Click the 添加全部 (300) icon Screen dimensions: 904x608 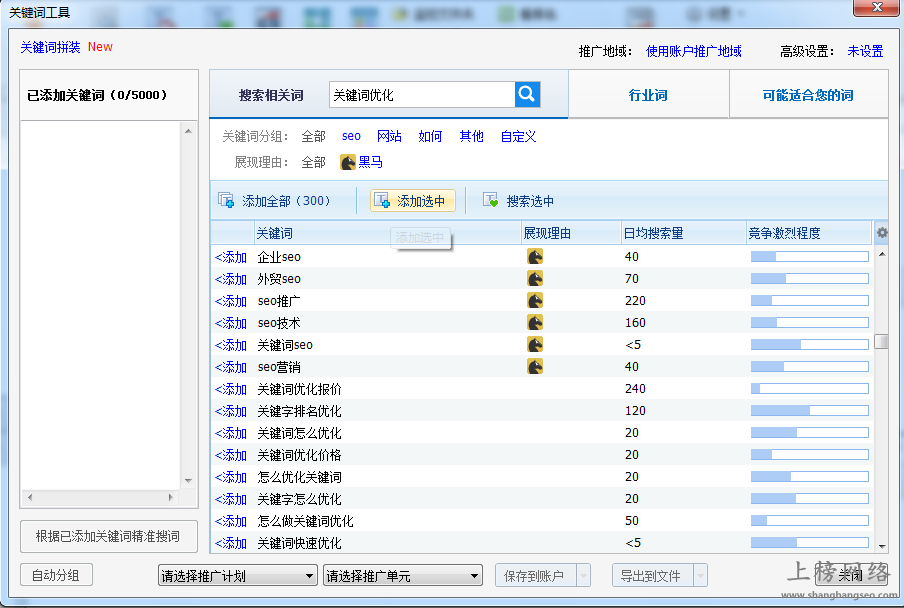click(226, 201)
